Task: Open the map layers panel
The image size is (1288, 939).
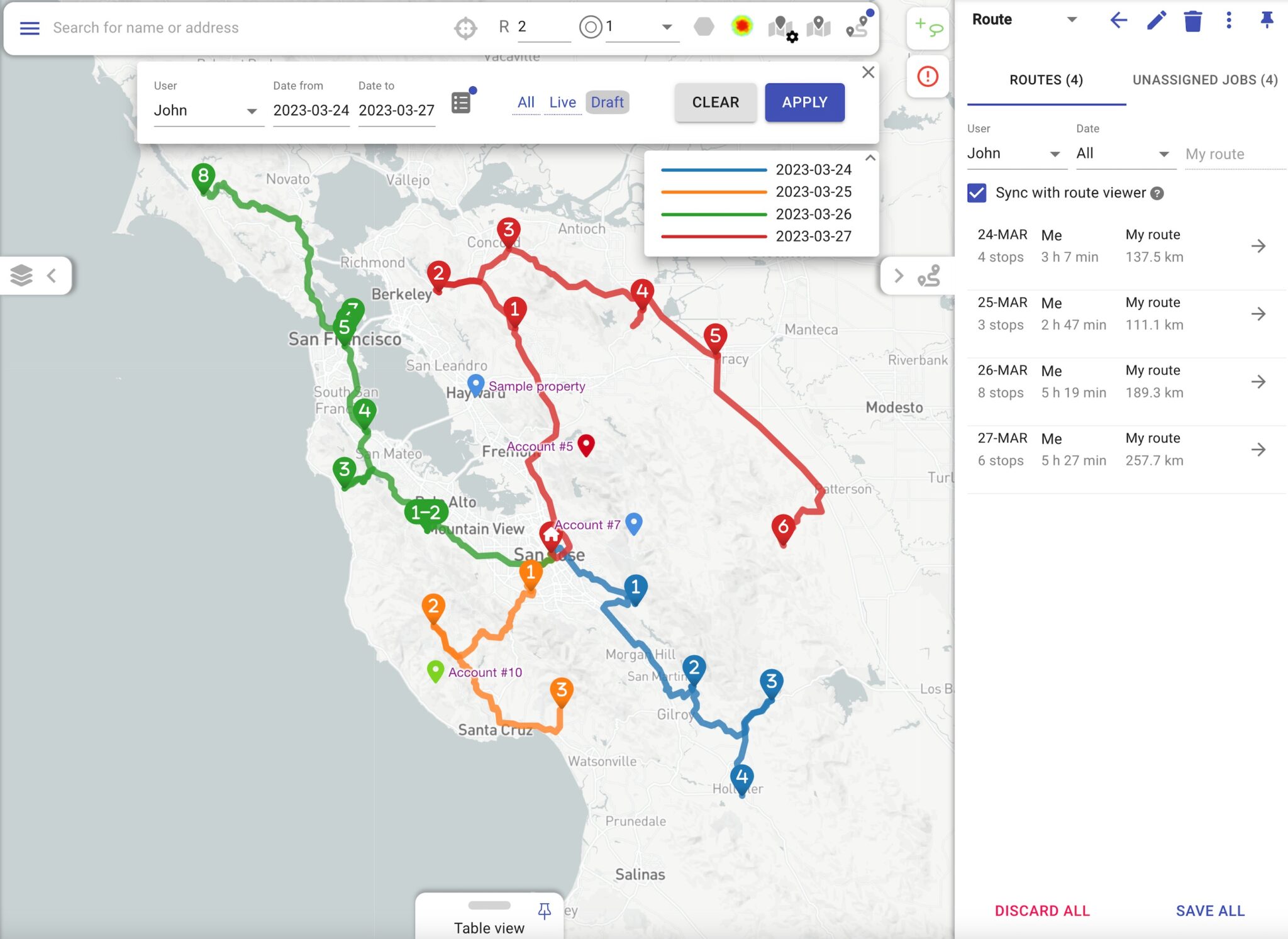Action: 20,275
